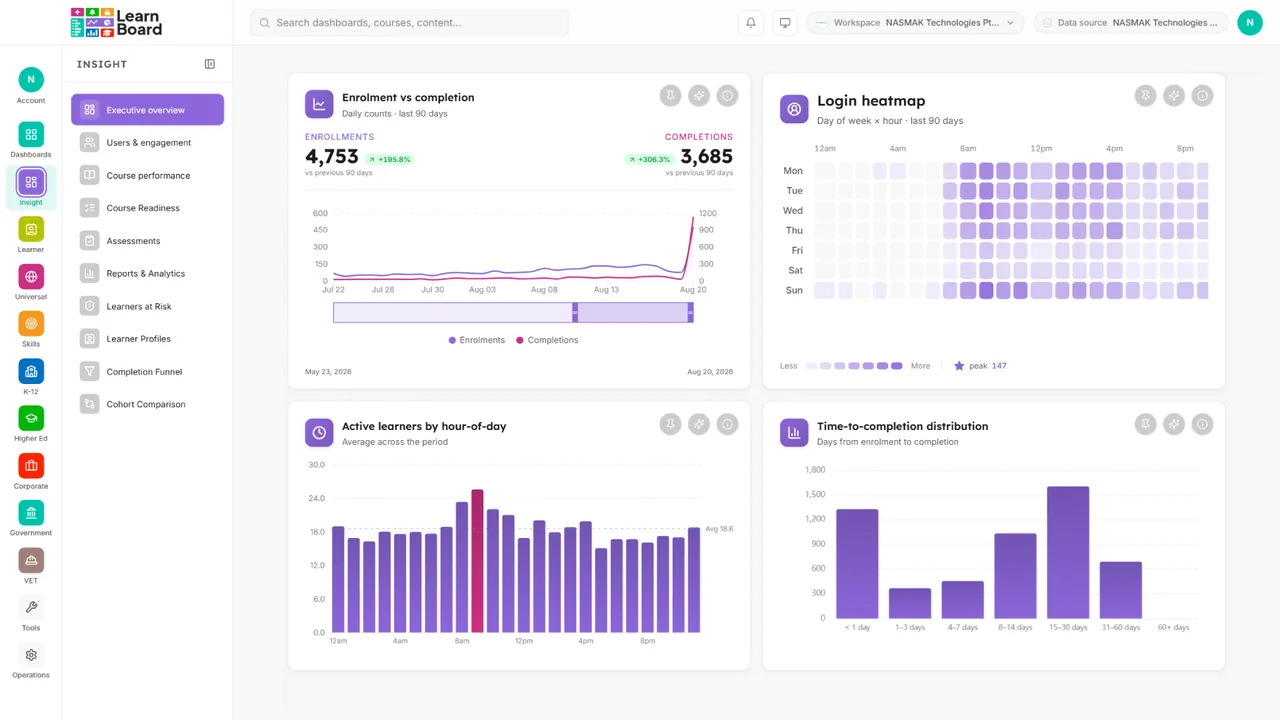Click the chart date range slider bar
Image resolution: width=1280 pixels, height=720 pixels.
point(513,313)
